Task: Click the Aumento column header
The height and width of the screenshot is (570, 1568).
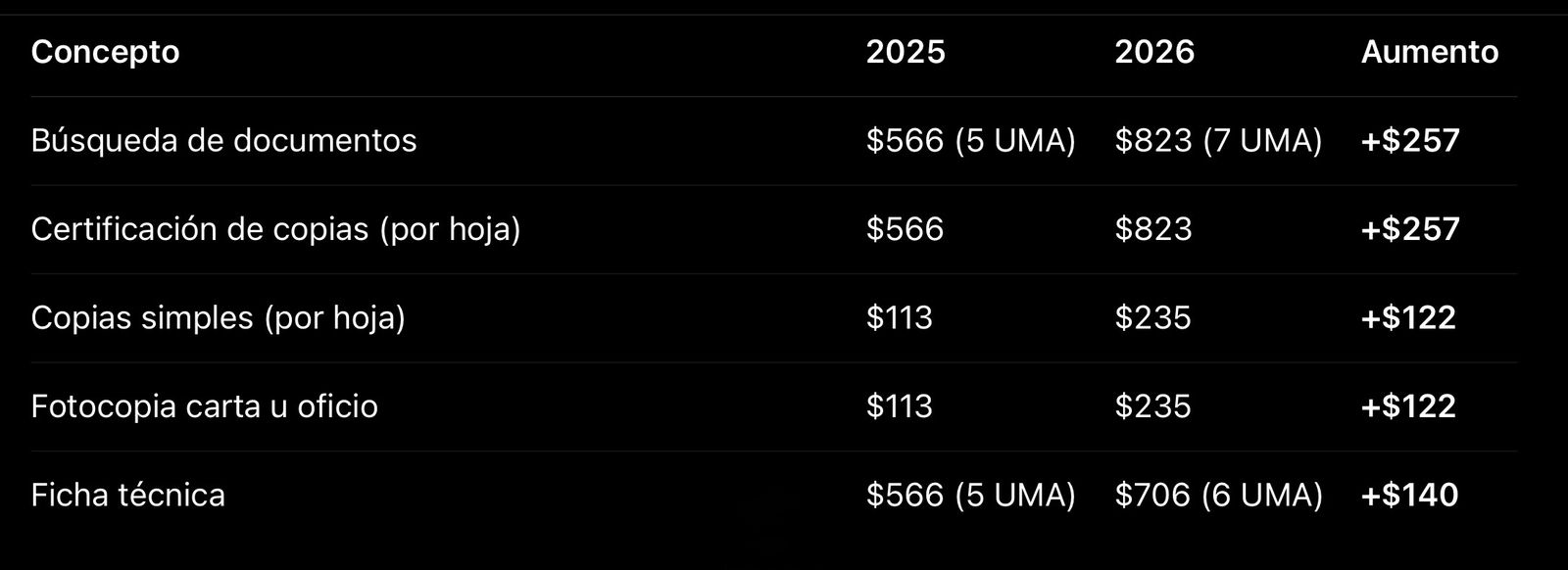Action: (1429, 52)
